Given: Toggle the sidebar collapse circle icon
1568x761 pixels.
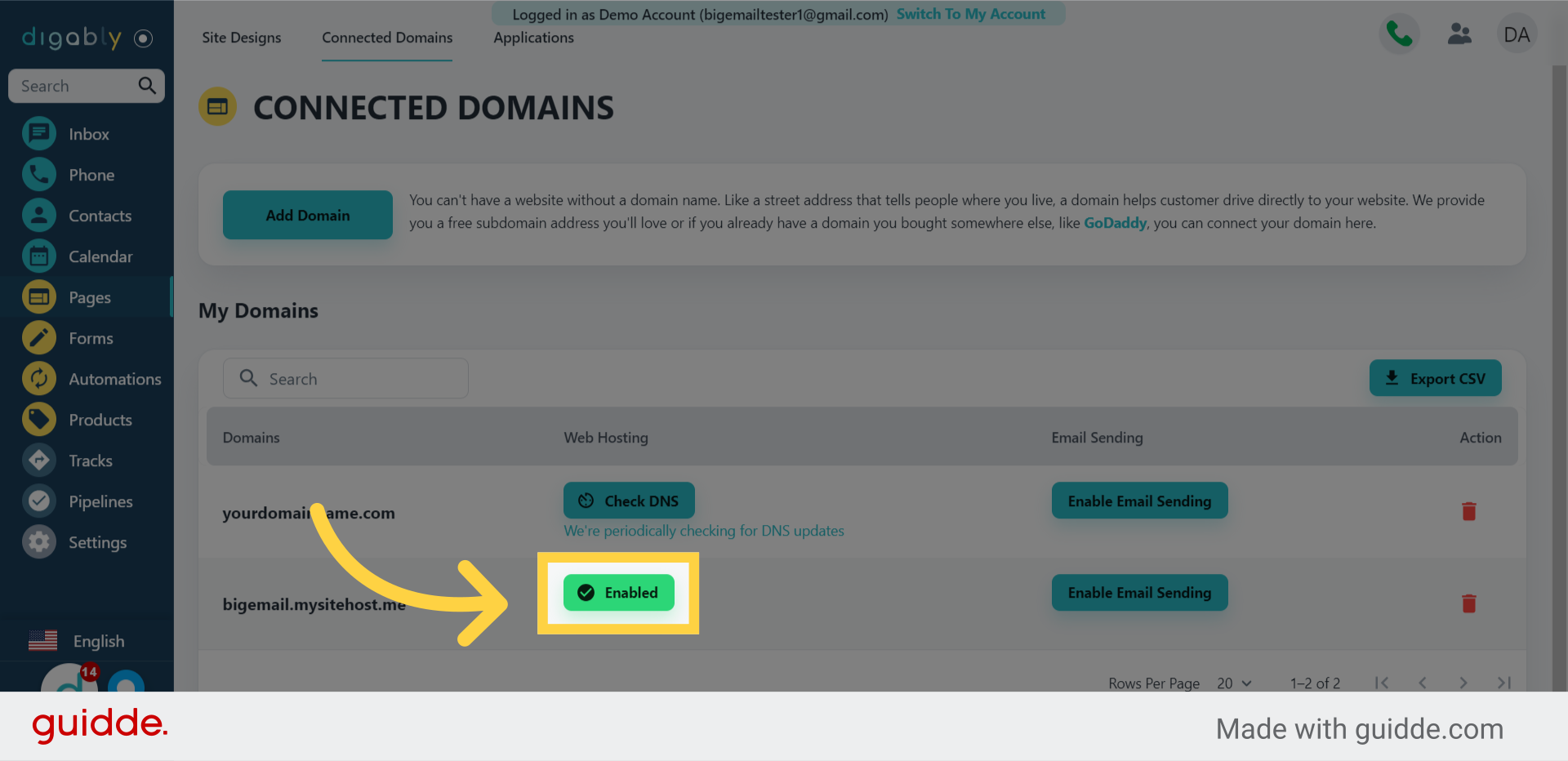Looking at the screenshot, I should pyautogui.click(x=143, y=38).
